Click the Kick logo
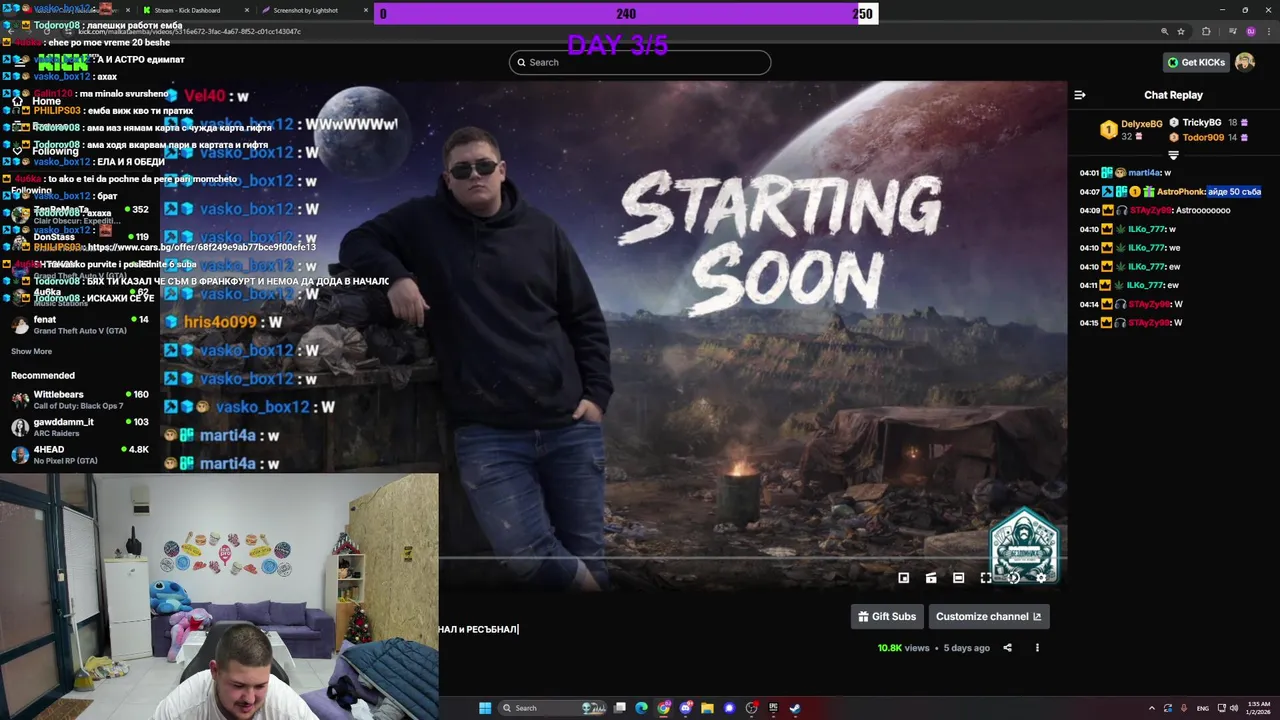The height and width of the screenshot is (720, 1280). click(64, 62)
